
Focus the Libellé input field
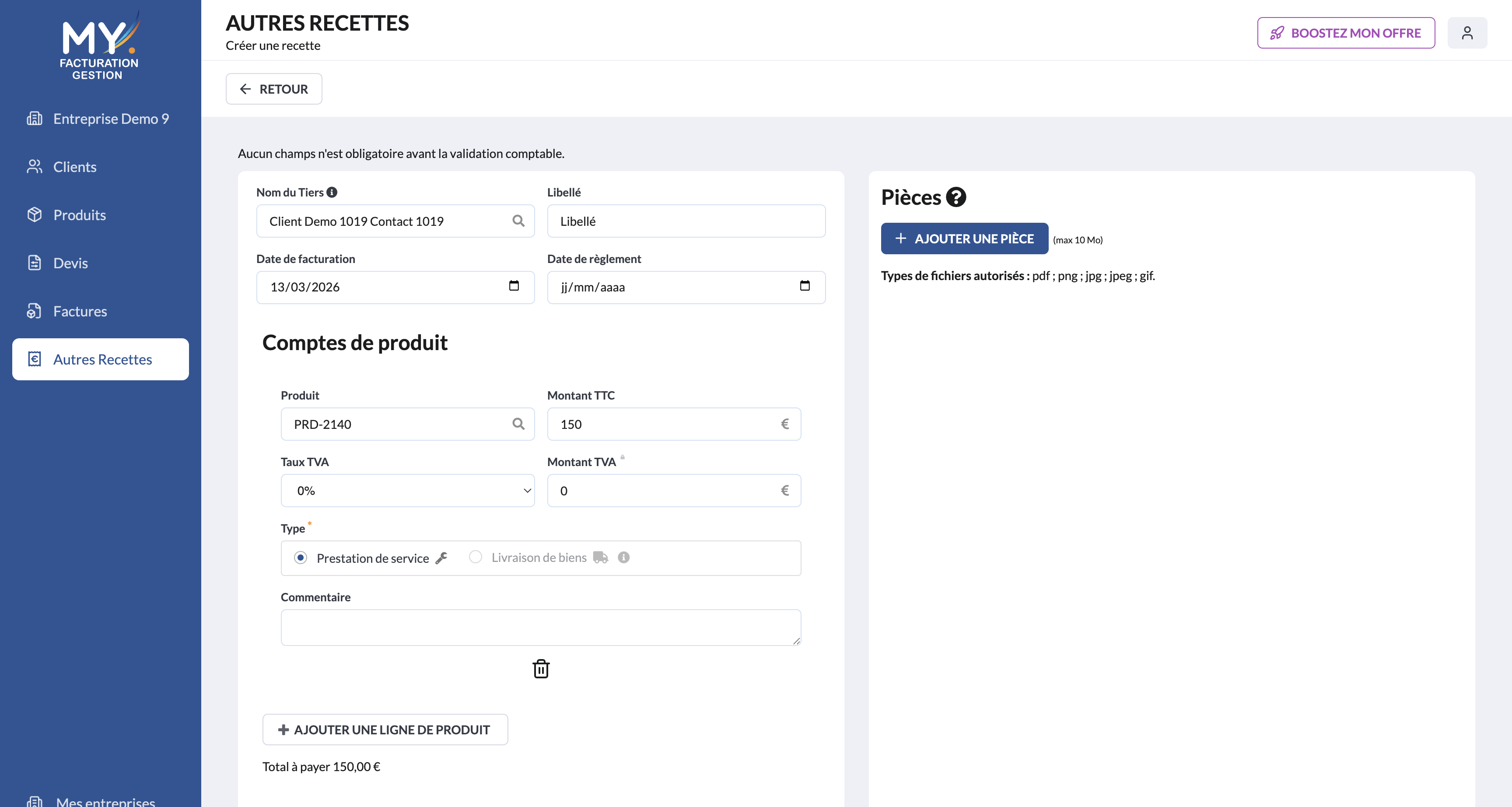click(x=686, y=221)
